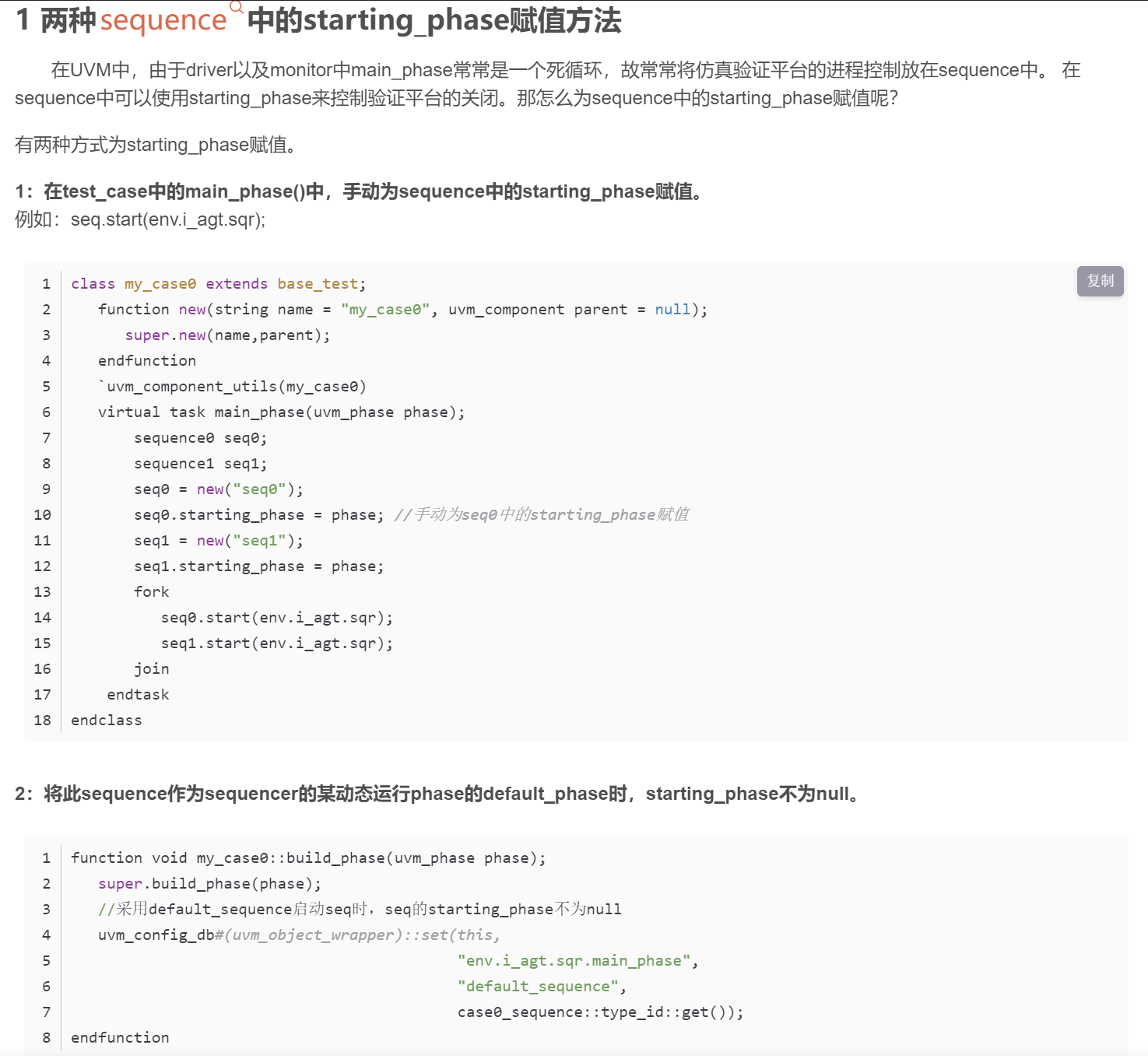The height and width of the screenshot is (1059, 1148).
Task: Click the final "endfunction" in the second code block
Action: click(120, 1038)
